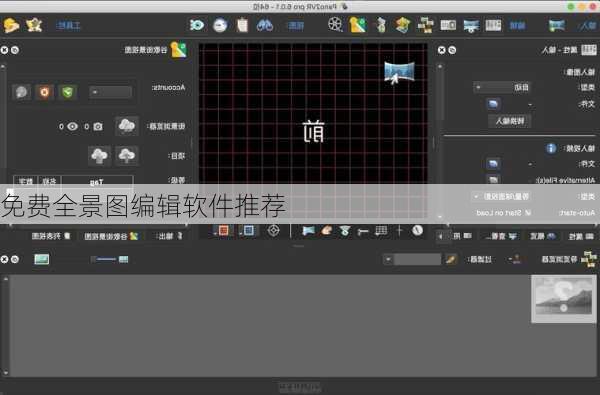Click the red square viewer mode icon
Viewport: 600px width, 395px height.
pyautogui.click(x=223, y=230)
